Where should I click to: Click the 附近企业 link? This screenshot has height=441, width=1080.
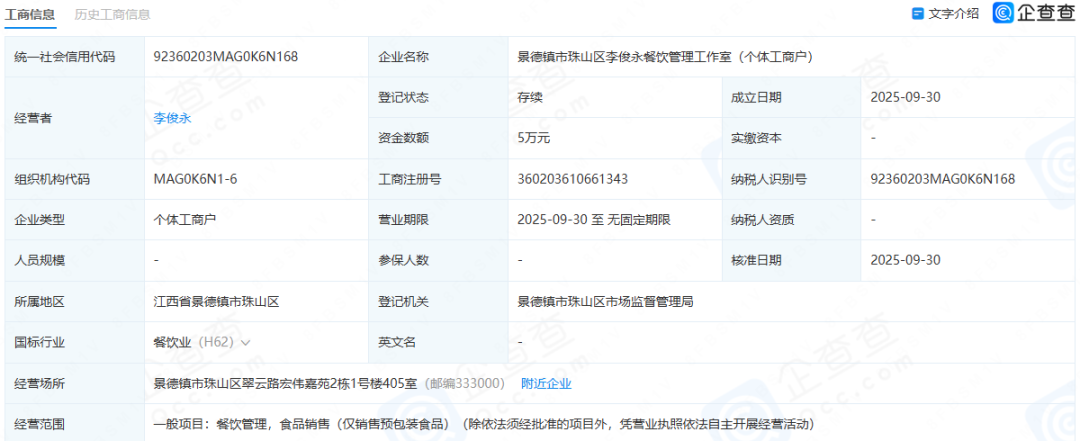click(x=546, y=383)
